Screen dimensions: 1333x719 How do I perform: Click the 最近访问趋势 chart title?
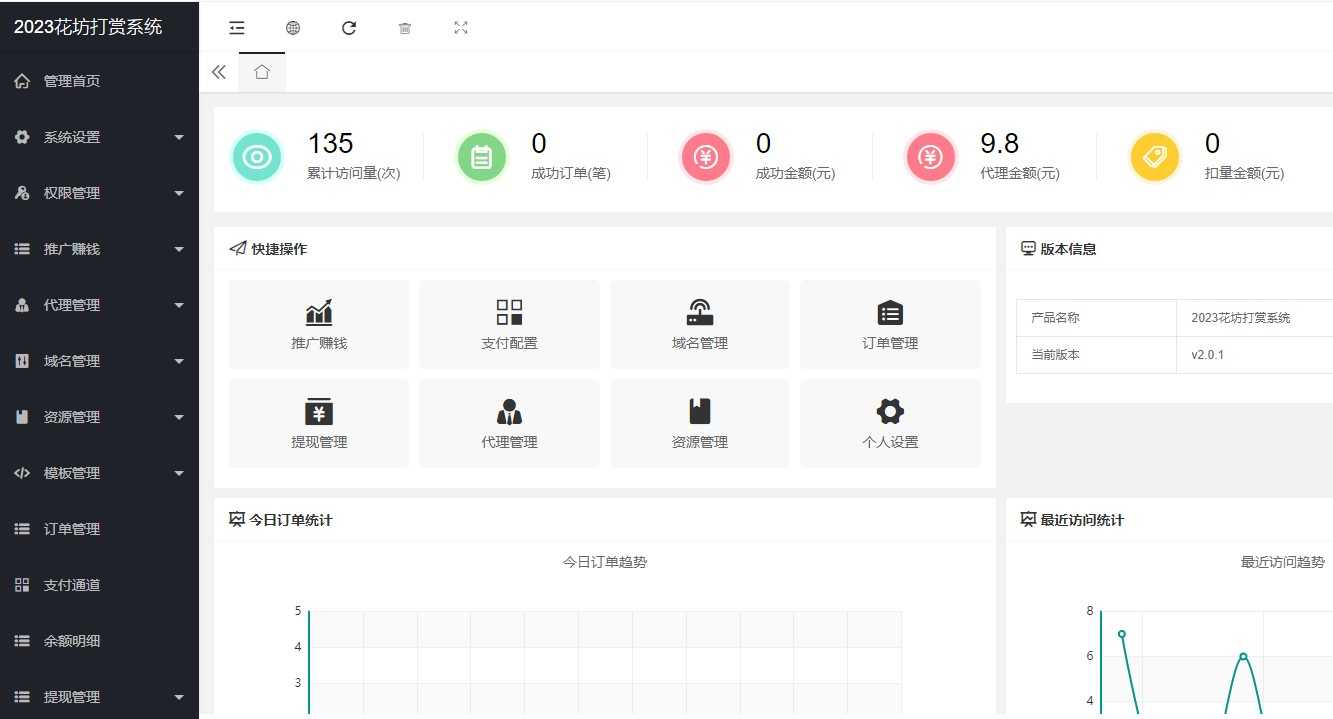tap(1283, 562)
